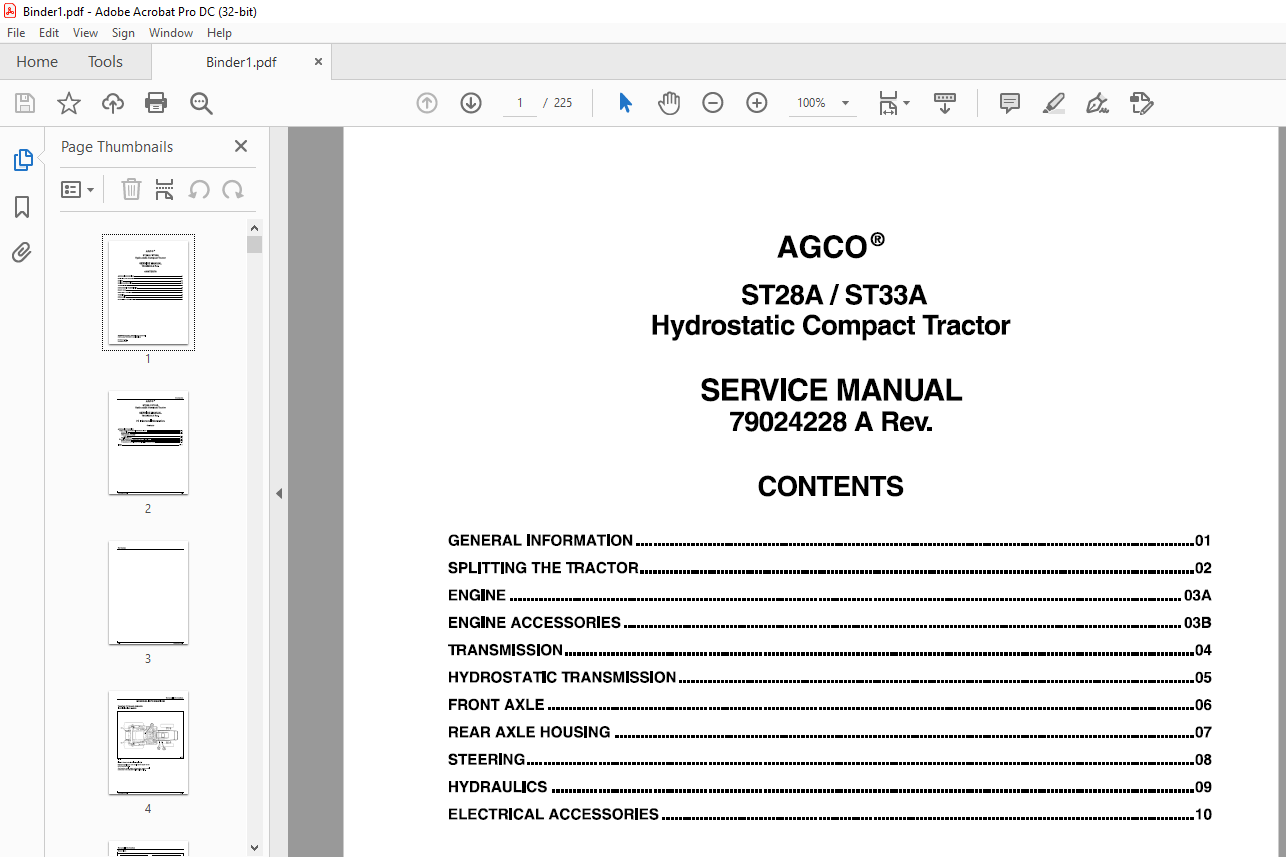1286x857 pixels.
Task: Select the arrow selection tool
Action: tap(625, 103)
